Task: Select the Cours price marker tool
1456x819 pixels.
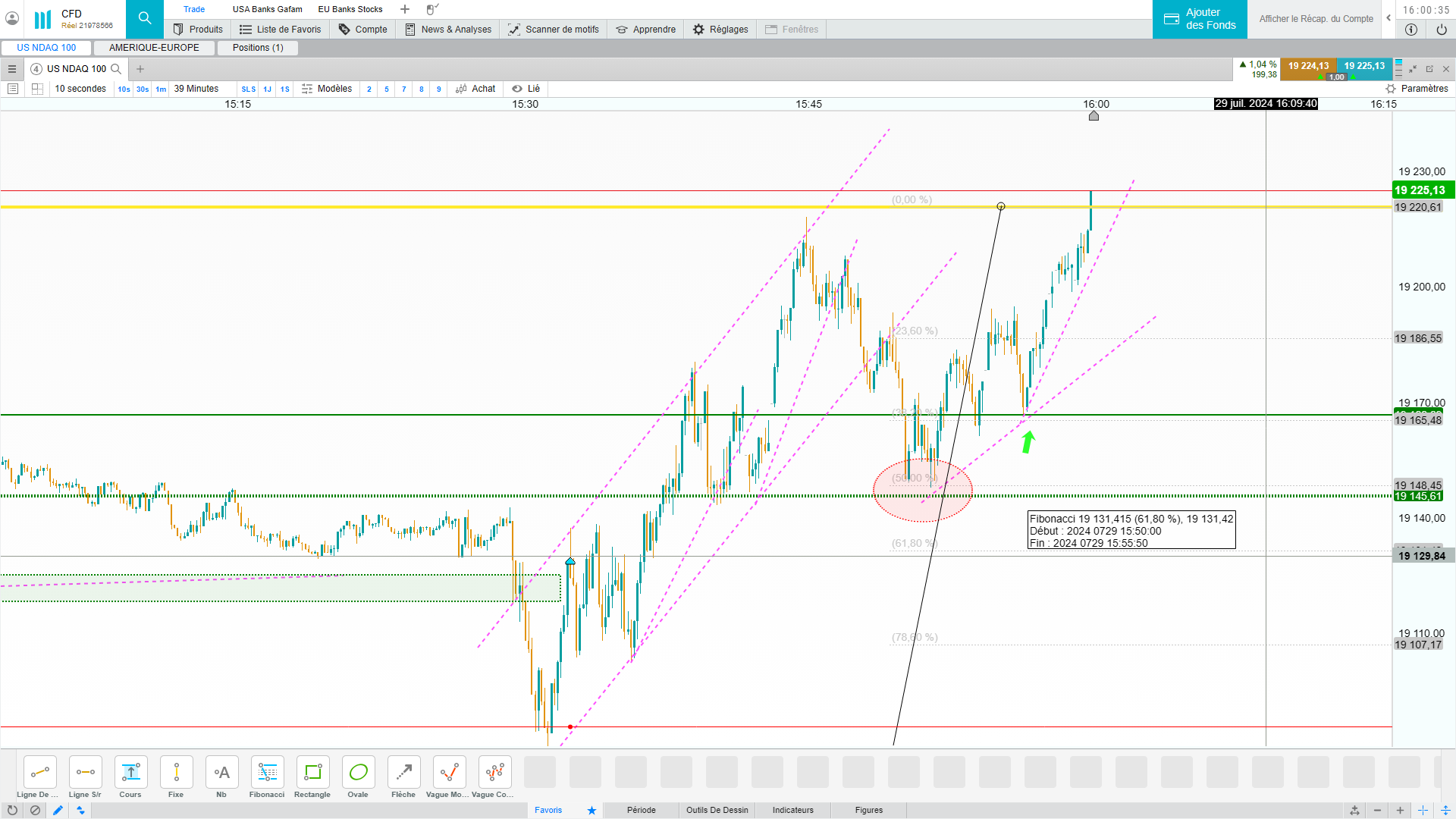Action: pyautogui.click(x=130, y=773)
